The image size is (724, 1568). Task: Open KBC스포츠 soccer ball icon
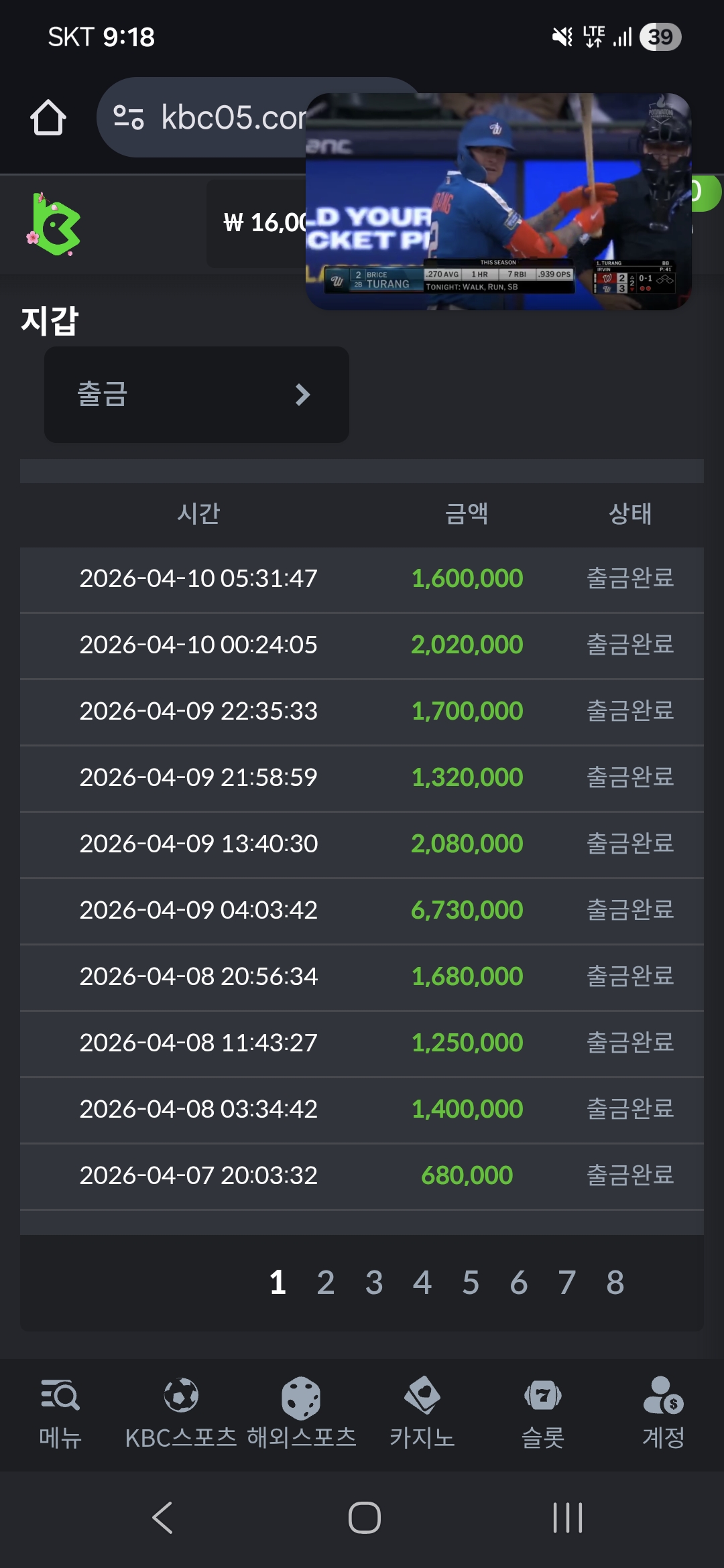click(181, 1396)
